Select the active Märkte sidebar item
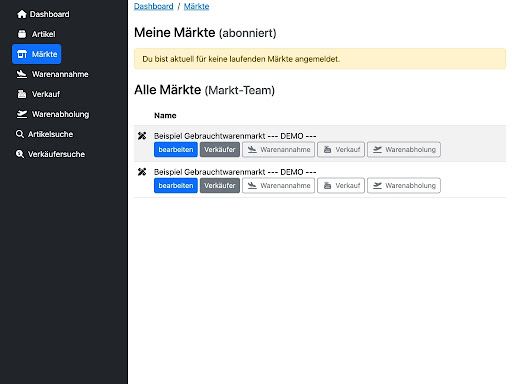The image size is (512, 384). pos(37,54)
